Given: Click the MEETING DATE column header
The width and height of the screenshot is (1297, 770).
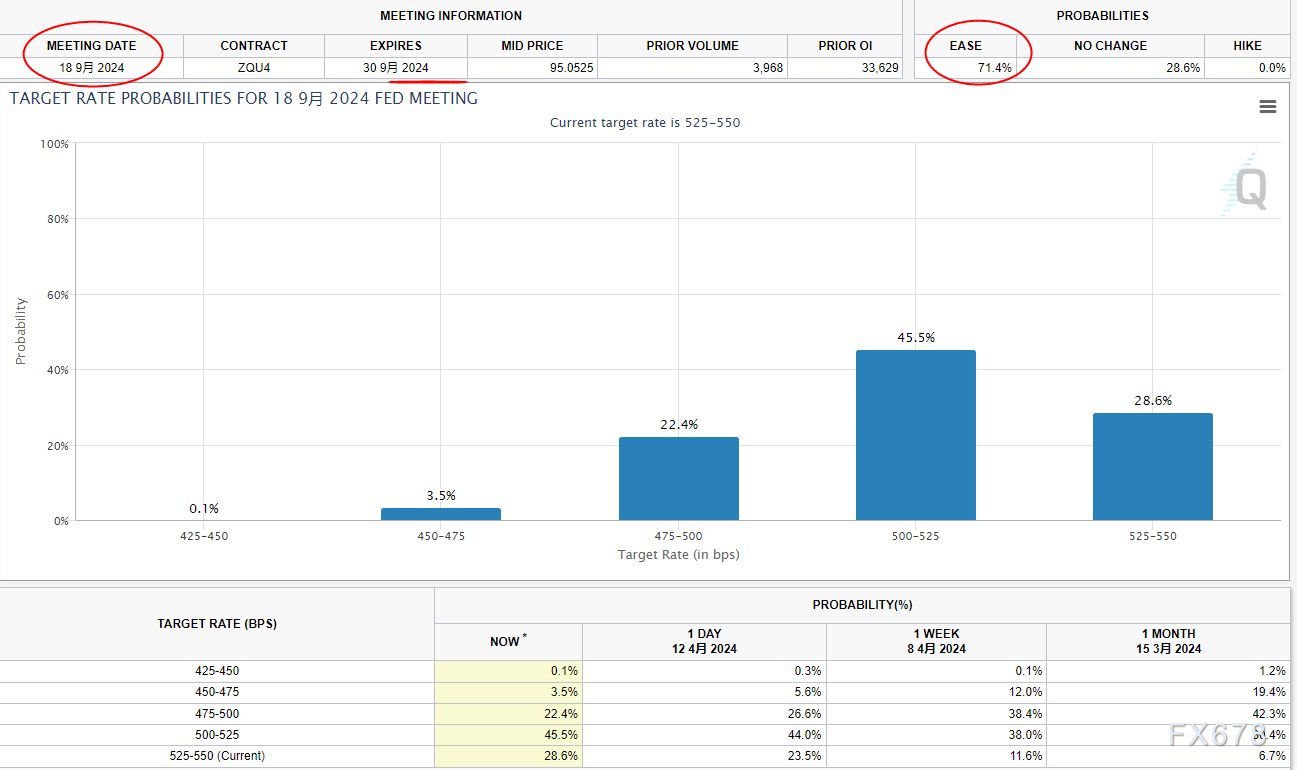Looking at the screenshot, I should 91,46.
